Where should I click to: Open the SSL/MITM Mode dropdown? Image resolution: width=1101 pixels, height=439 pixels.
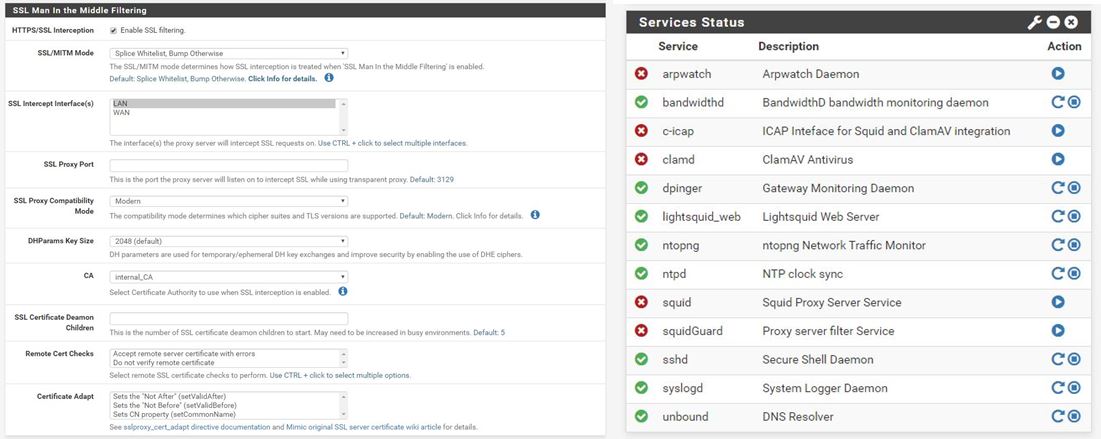(x=228, y=53)
